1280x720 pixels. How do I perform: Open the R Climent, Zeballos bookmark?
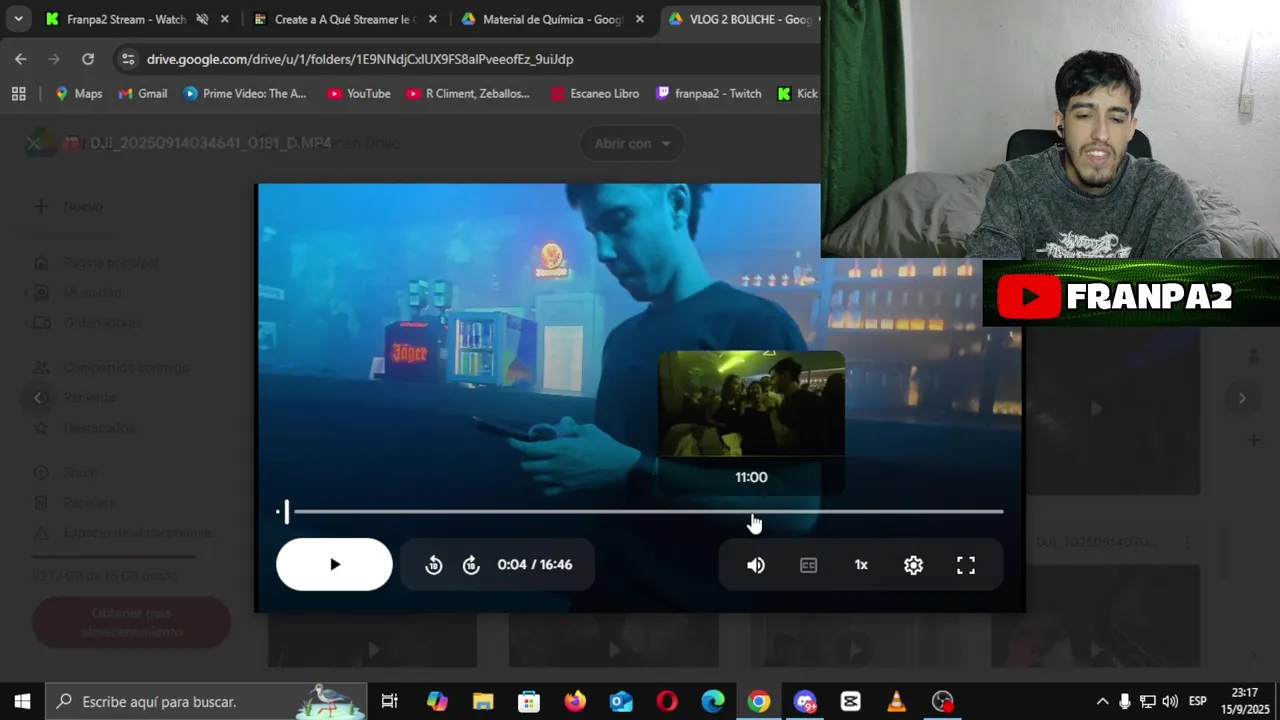coord(468,93)
